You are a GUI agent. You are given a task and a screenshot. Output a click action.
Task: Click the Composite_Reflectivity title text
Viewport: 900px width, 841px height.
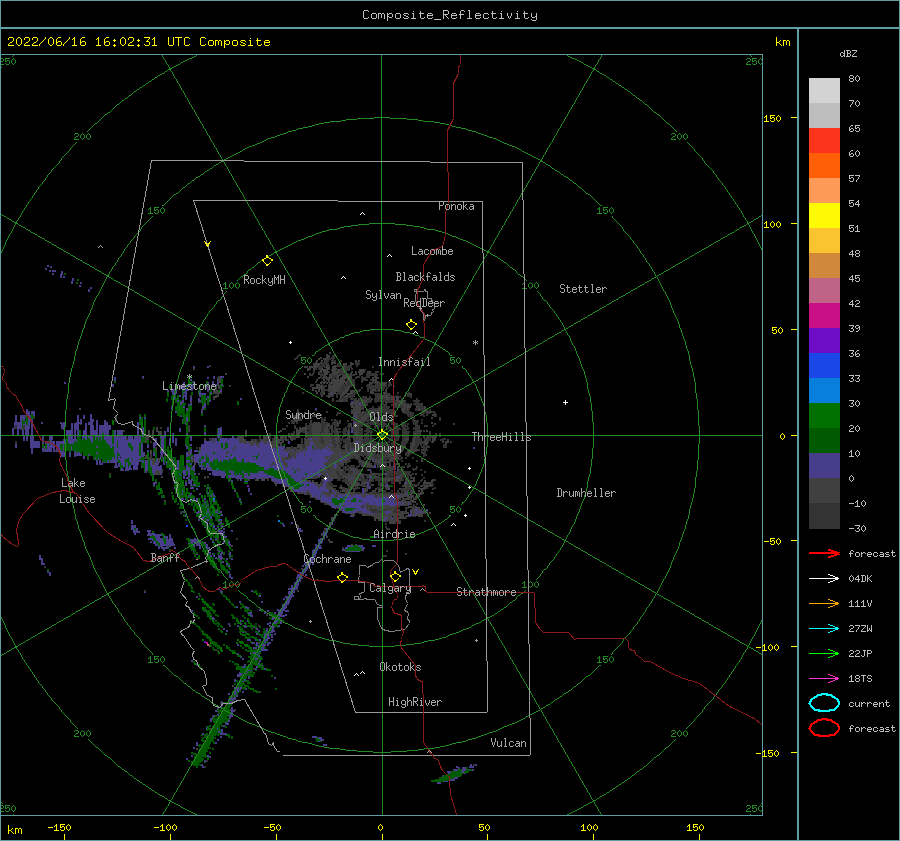point(450,15)
